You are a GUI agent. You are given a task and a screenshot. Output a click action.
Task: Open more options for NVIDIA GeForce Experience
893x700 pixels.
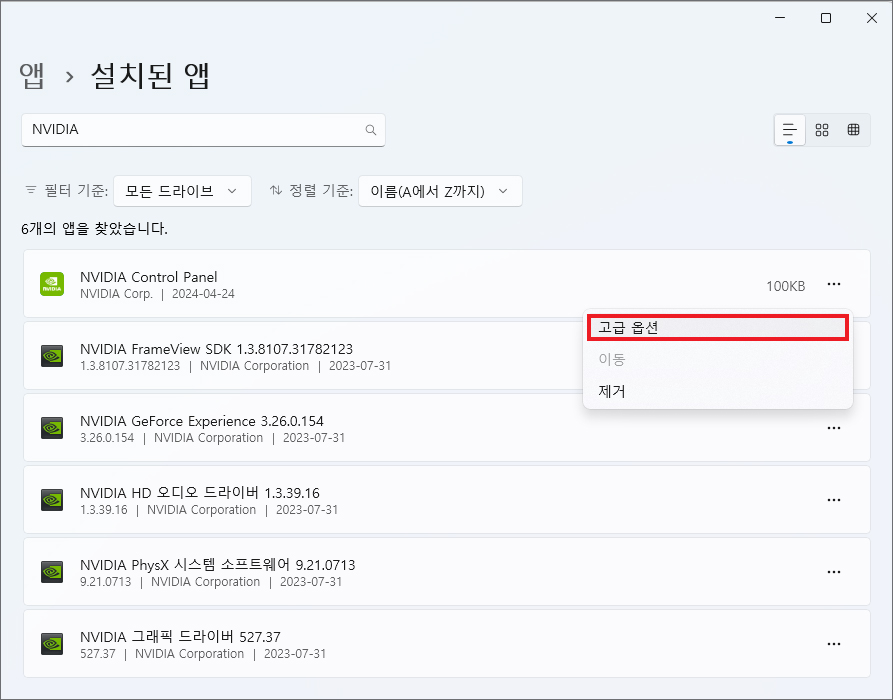[834, 428]
